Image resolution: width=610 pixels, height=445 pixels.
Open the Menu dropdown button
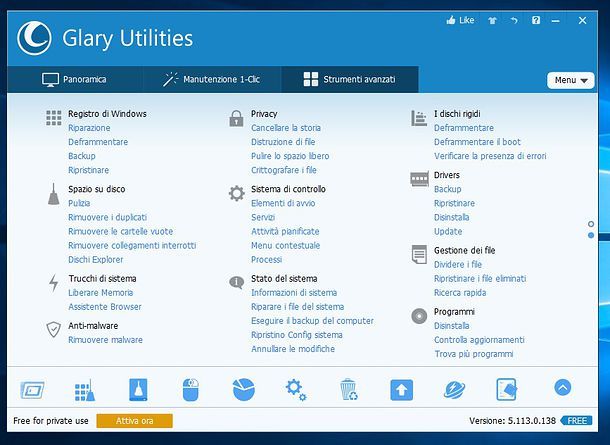point(571,81)
